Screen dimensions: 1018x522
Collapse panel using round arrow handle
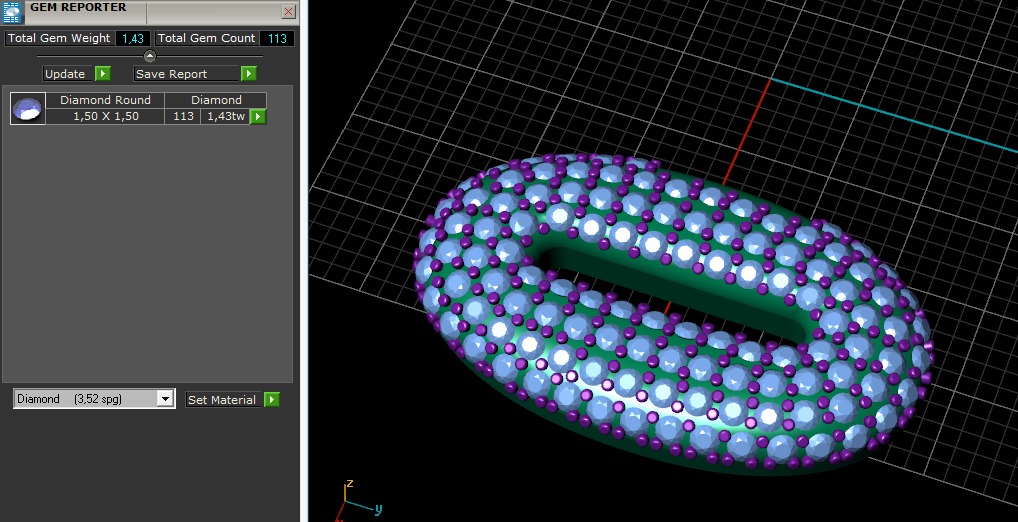tap(150, 56)
